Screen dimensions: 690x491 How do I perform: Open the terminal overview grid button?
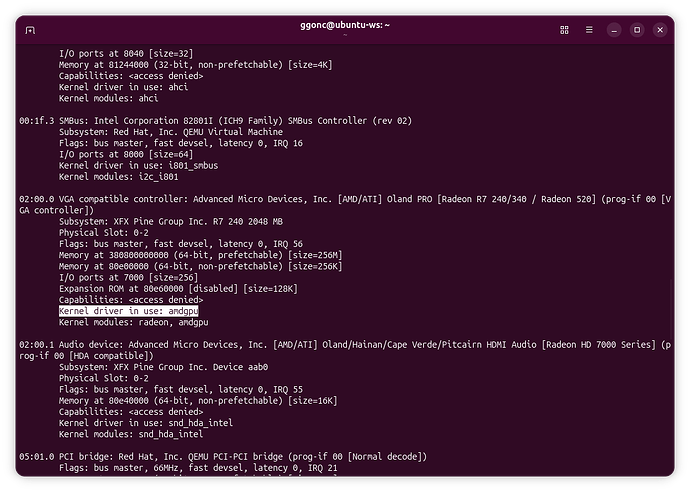(x=564, y=30)
